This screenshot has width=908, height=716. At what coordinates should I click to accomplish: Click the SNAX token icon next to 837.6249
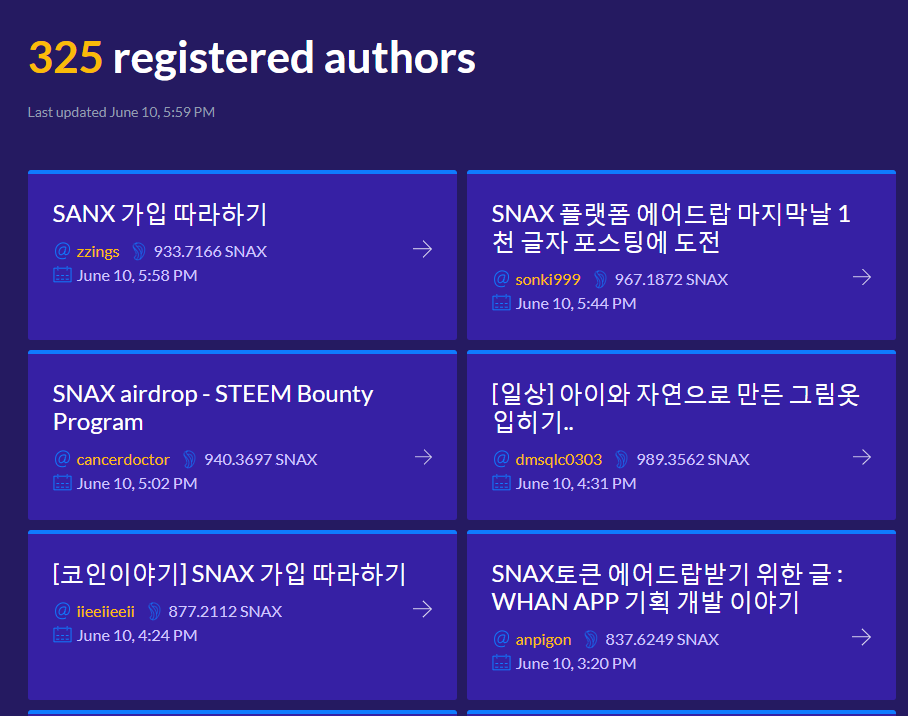click(590, 640)
